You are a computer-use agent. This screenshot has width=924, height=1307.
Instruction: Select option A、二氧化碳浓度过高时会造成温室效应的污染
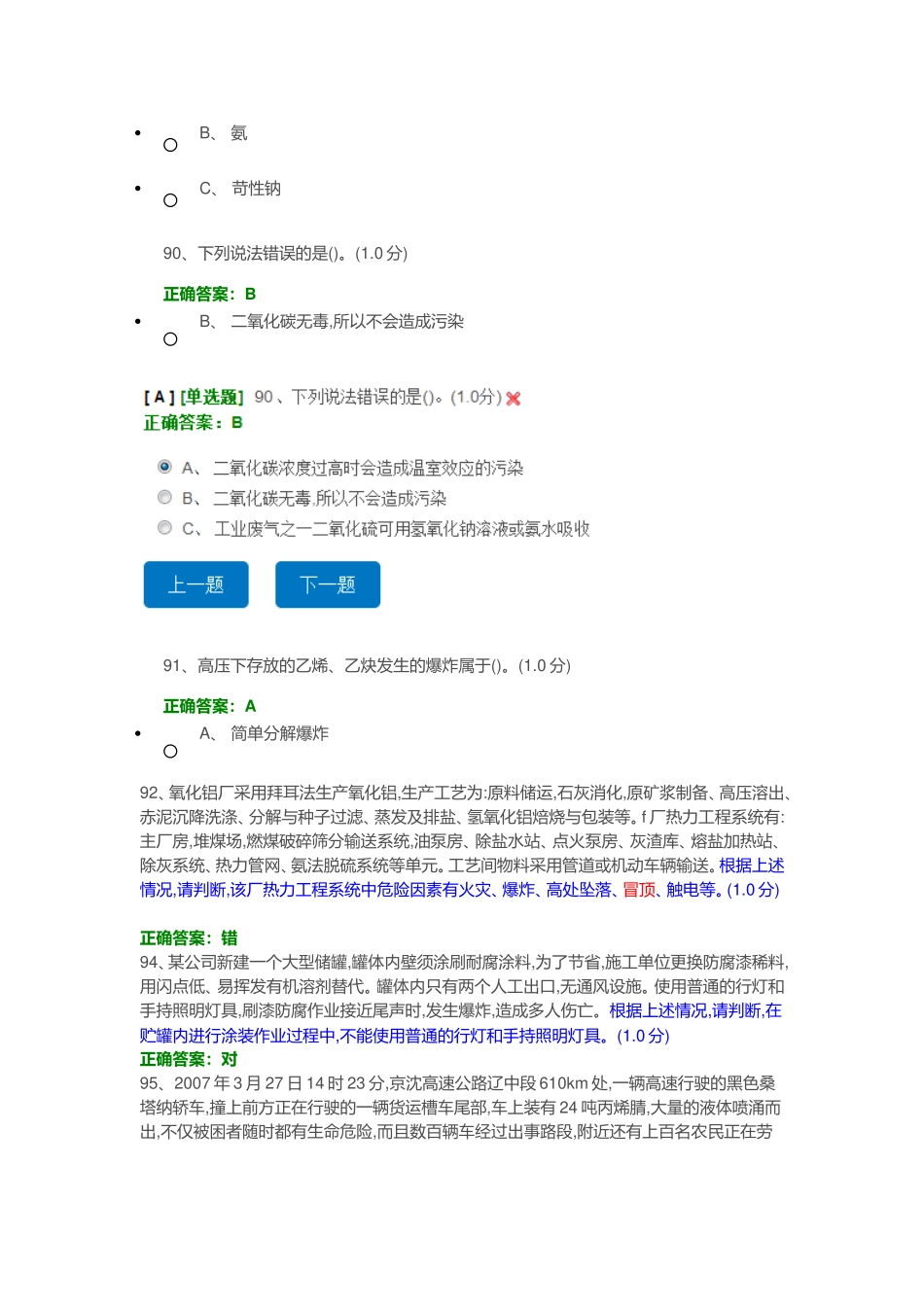(x=164, y=467)
